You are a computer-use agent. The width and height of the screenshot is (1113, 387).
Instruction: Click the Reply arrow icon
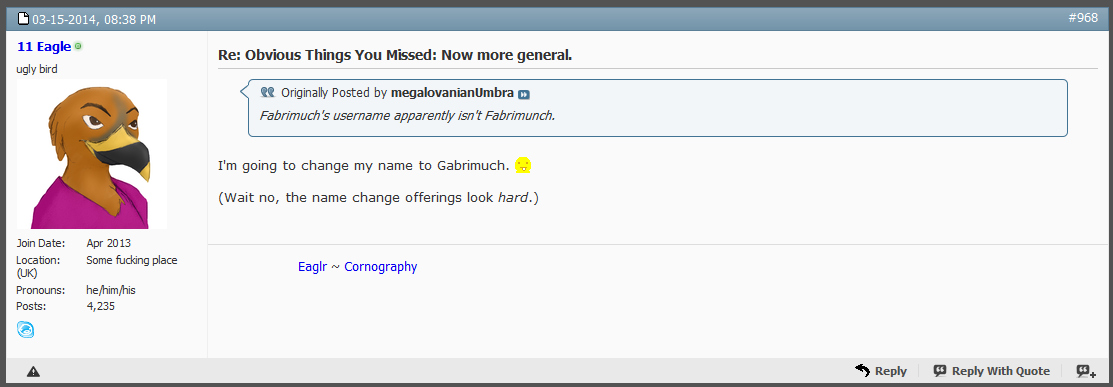point(862,371)
